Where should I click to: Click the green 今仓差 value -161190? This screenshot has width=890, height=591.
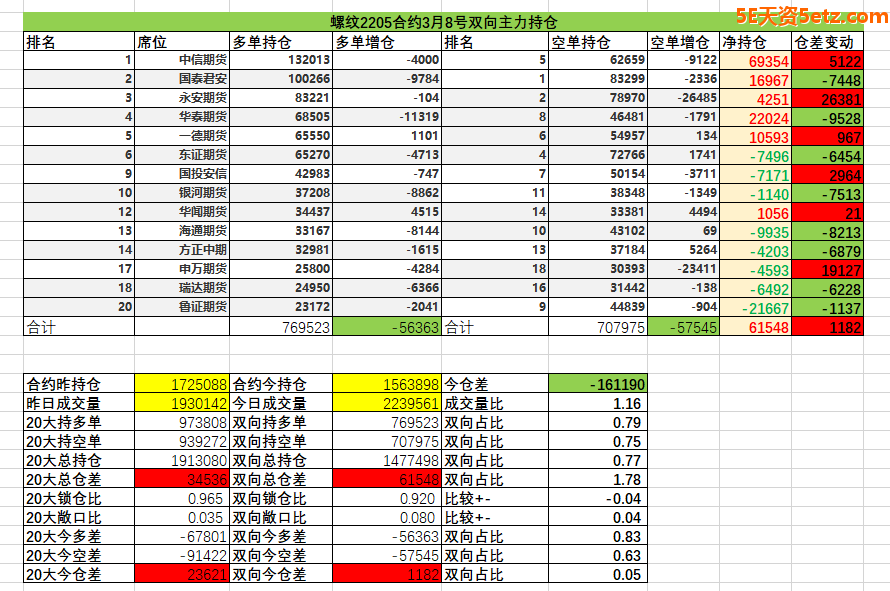tap(597, 384)
